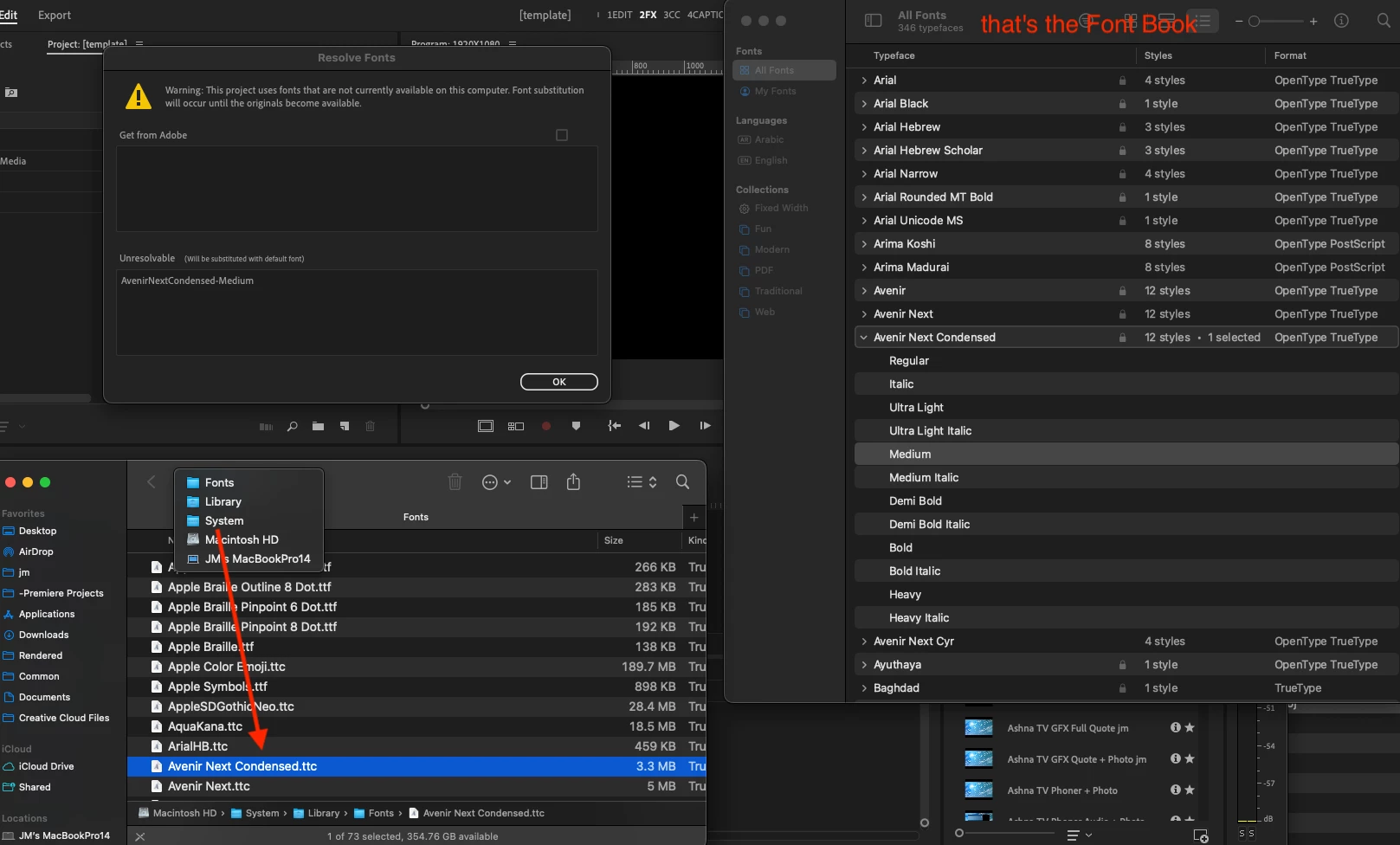This screenshot has width=1400, height=845.
Task: Open Downloads in Finder sidebar
Action: (x=43, y=635)
